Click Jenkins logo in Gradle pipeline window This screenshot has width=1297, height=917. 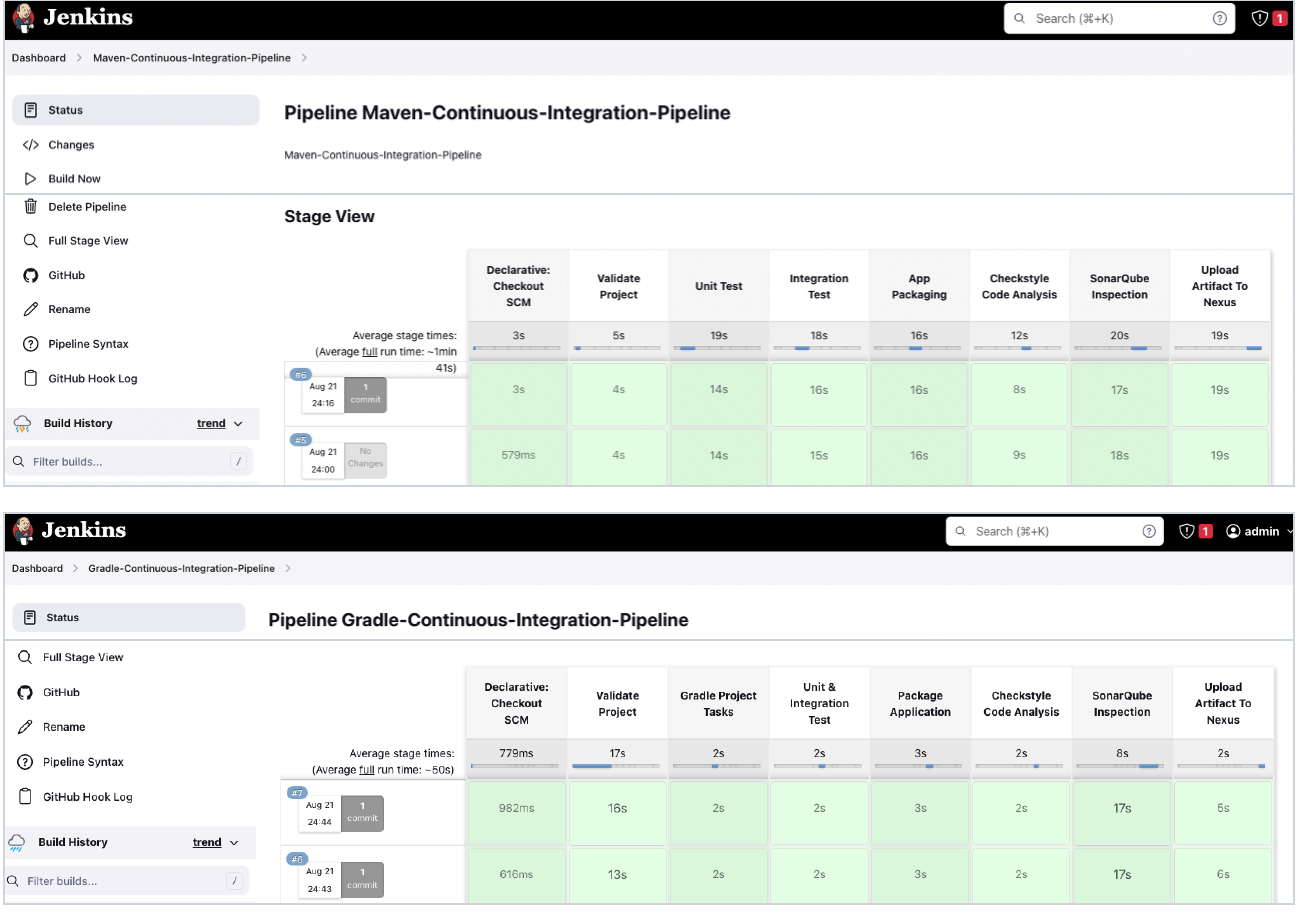pos(68,530)
